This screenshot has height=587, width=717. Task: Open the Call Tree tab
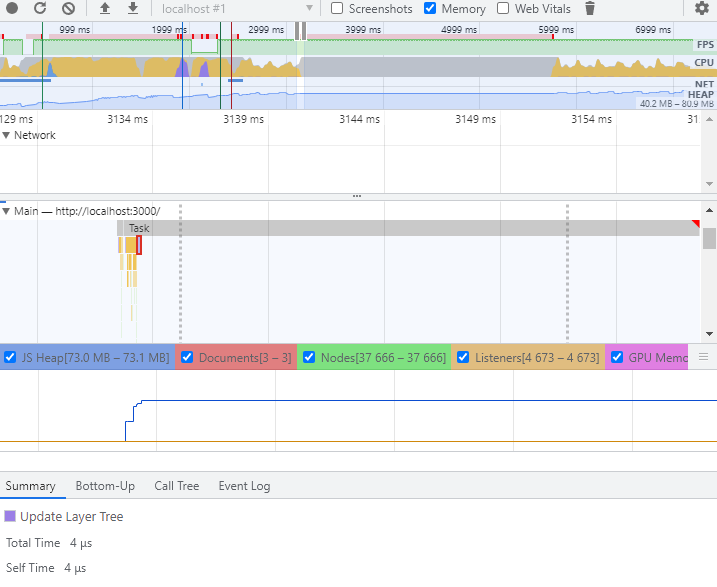pos(177,486)
